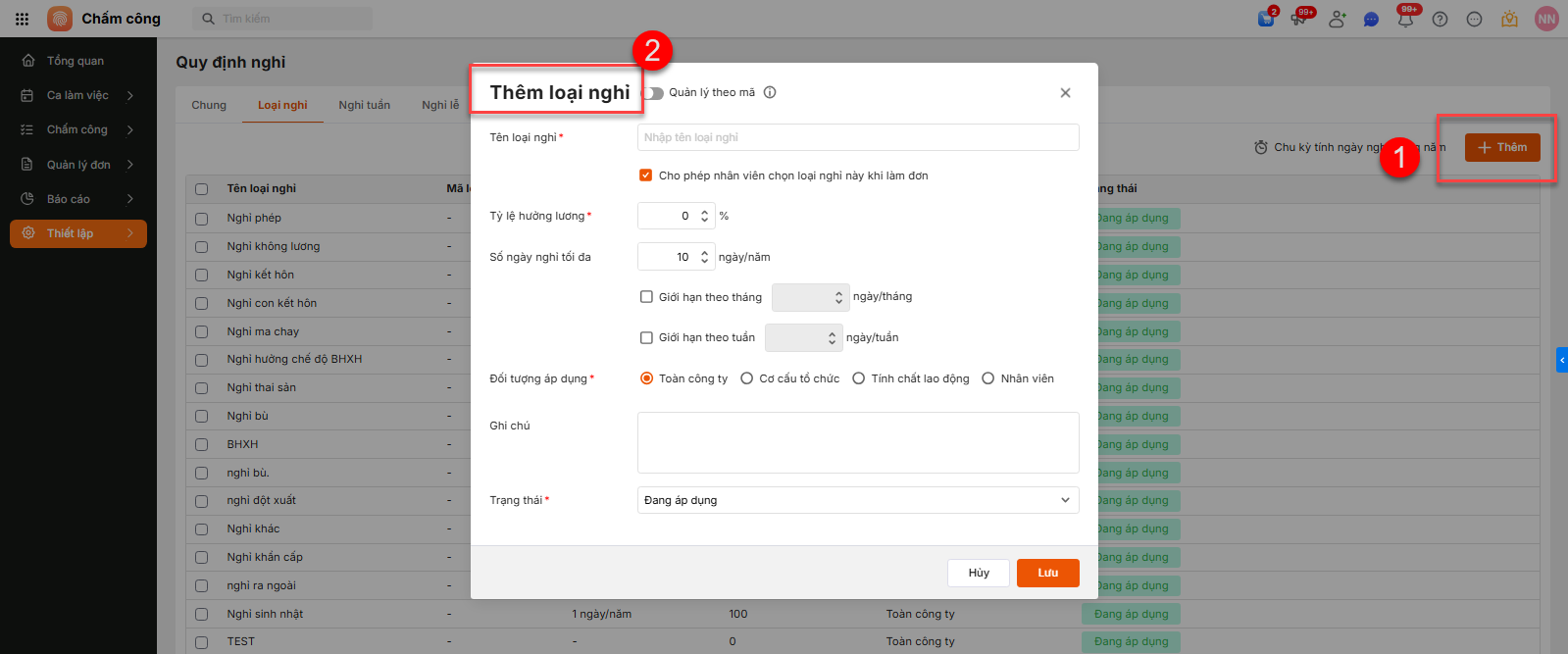The width and height of the screenshot is (1568, 654).
Task: Click the info icon beside Quản lý theo mã
Action: click(x=770, y=92)
